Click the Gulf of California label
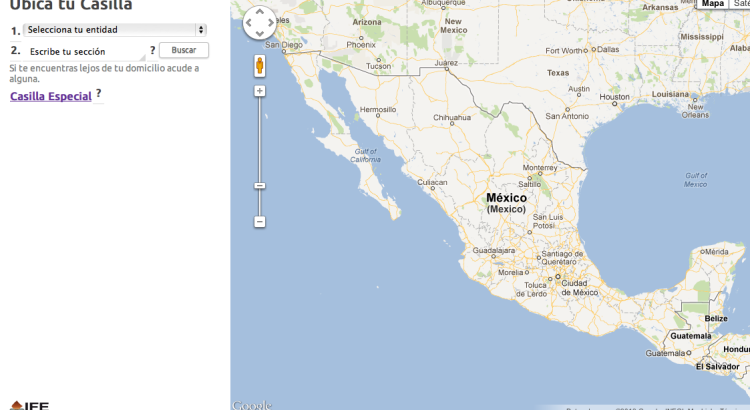The width and height of the screenshot is (750, 410). click(365, 155)
